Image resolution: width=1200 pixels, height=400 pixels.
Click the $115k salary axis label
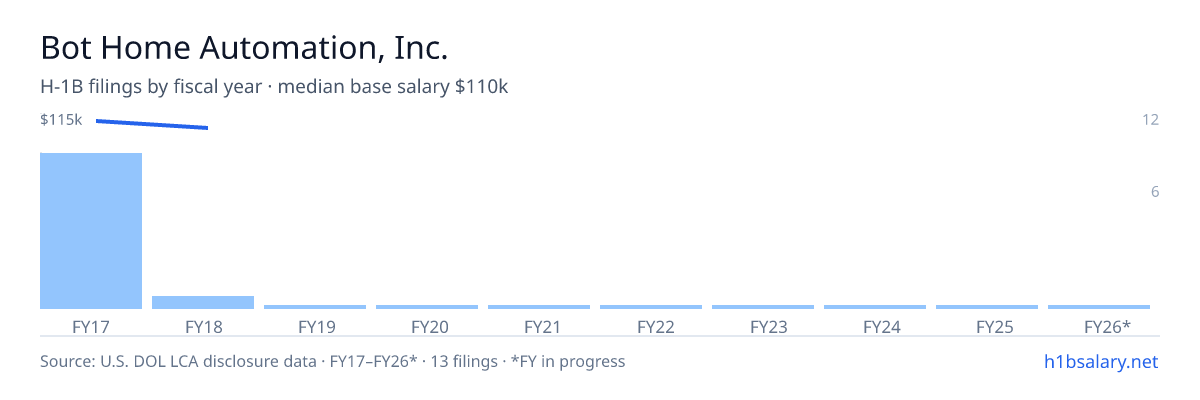point(61,120)
